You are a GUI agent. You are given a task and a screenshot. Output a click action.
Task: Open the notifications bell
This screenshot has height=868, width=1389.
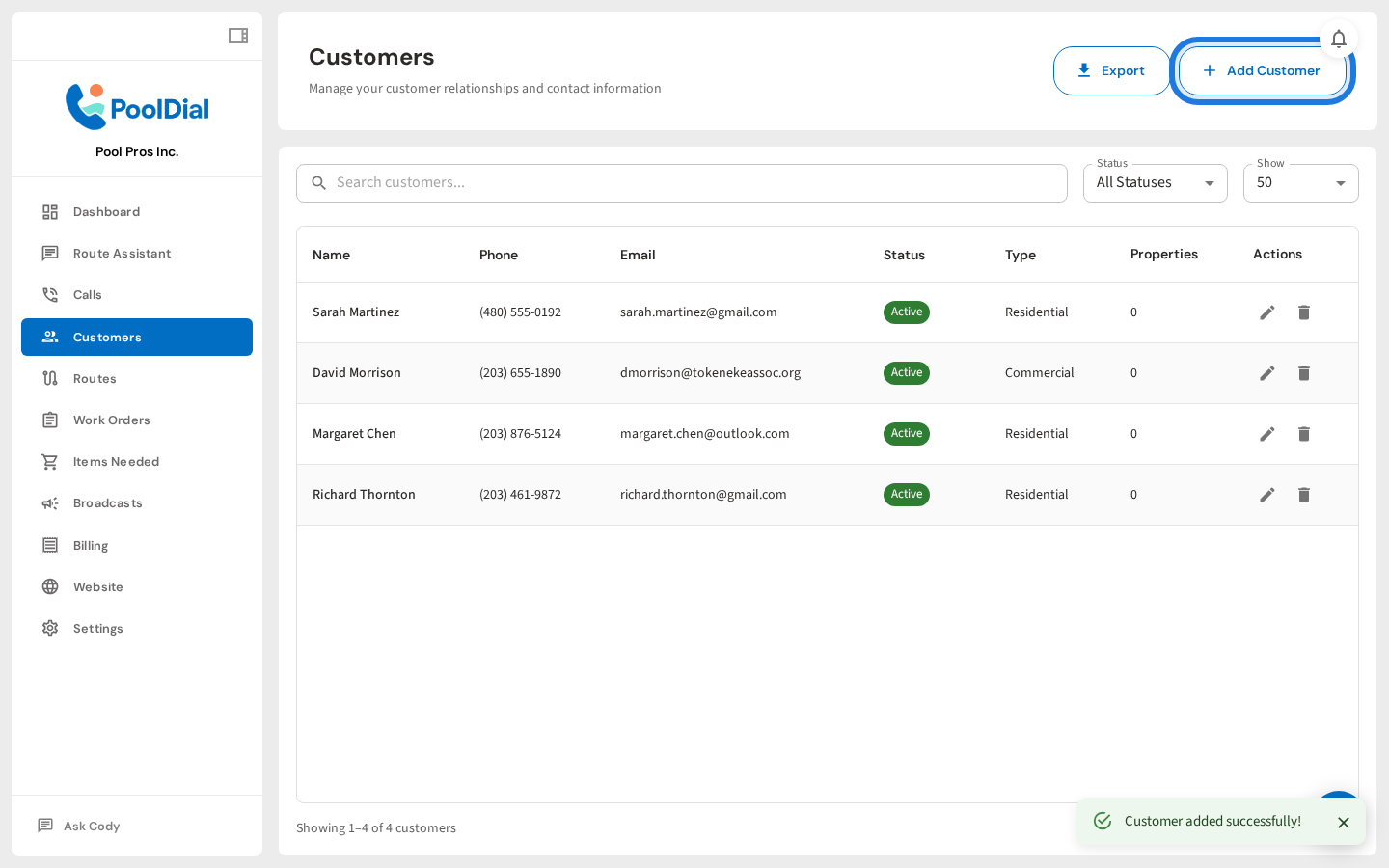point(1338,39)
